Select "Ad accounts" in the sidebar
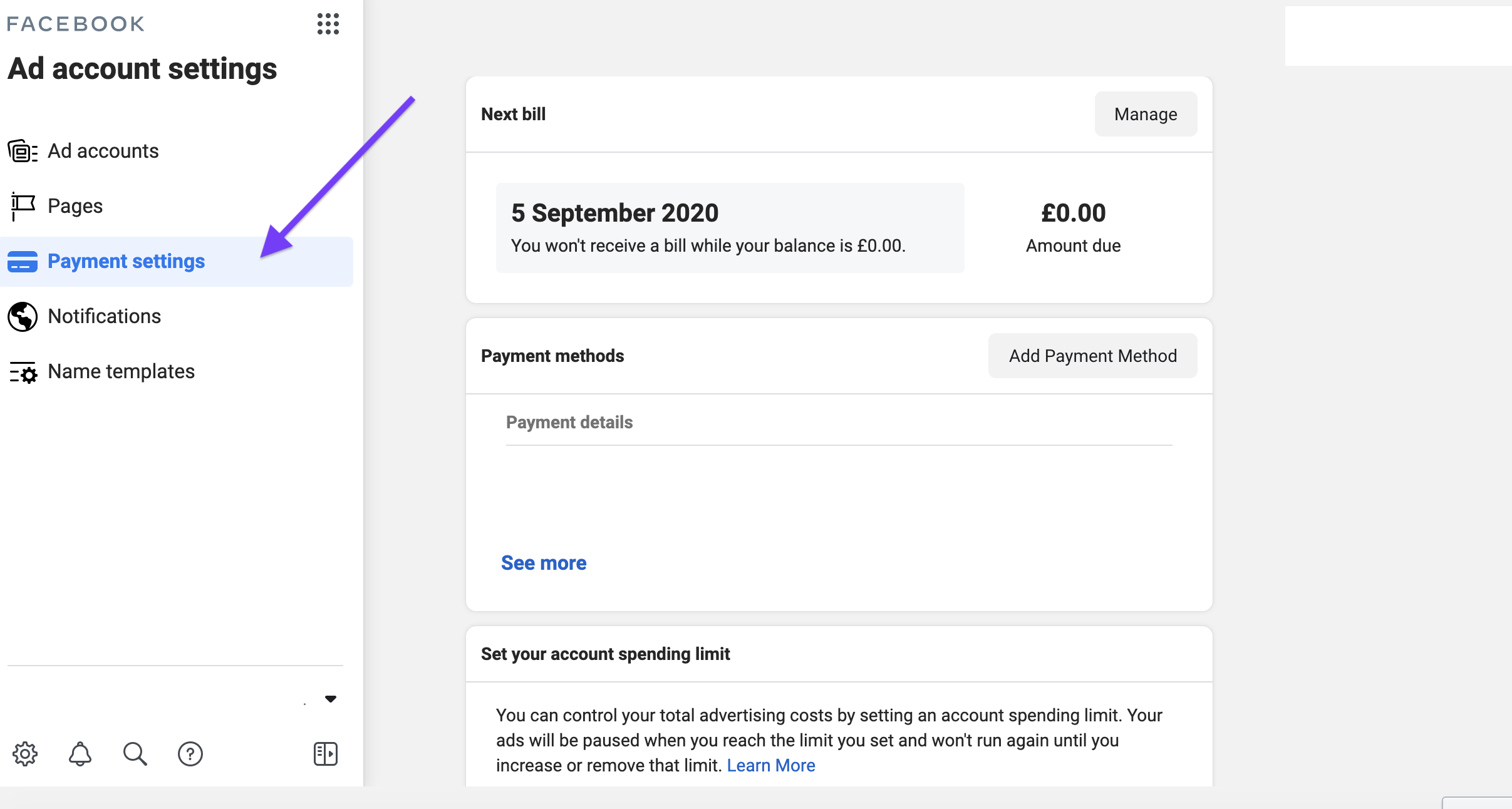Image resolution: width=1512 pixels, height=809 pixels. coord(103,150)
